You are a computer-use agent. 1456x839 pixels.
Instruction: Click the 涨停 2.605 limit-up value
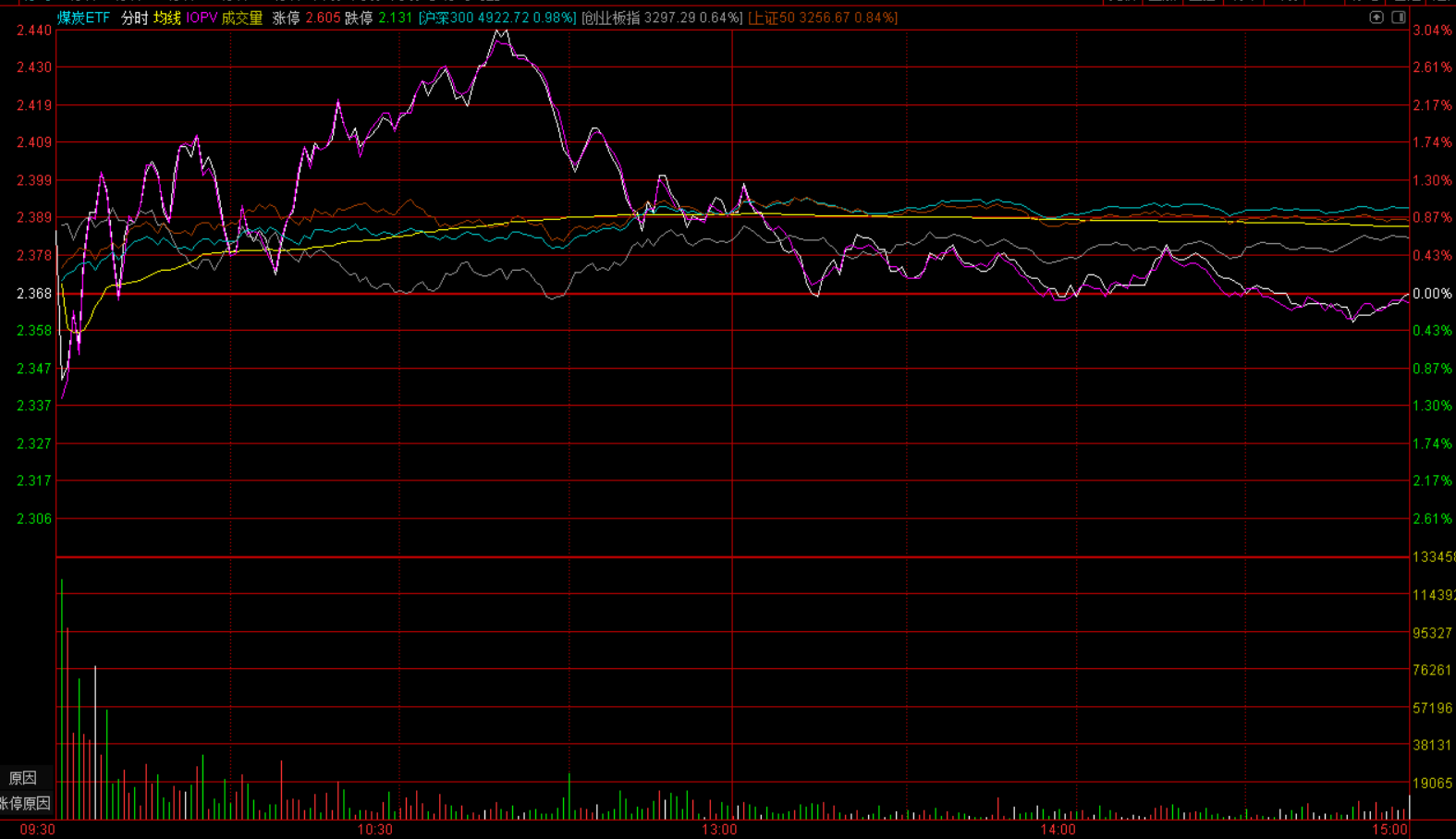click(307, 18)
